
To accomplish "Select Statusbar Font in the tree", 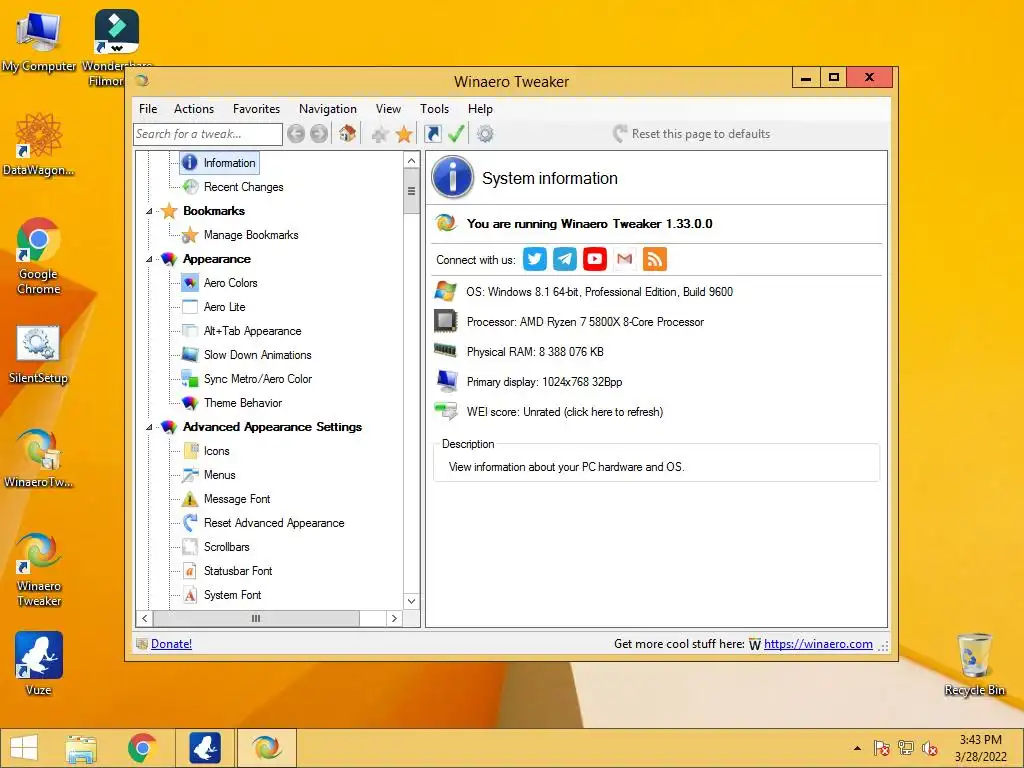I will coord(238,571).
